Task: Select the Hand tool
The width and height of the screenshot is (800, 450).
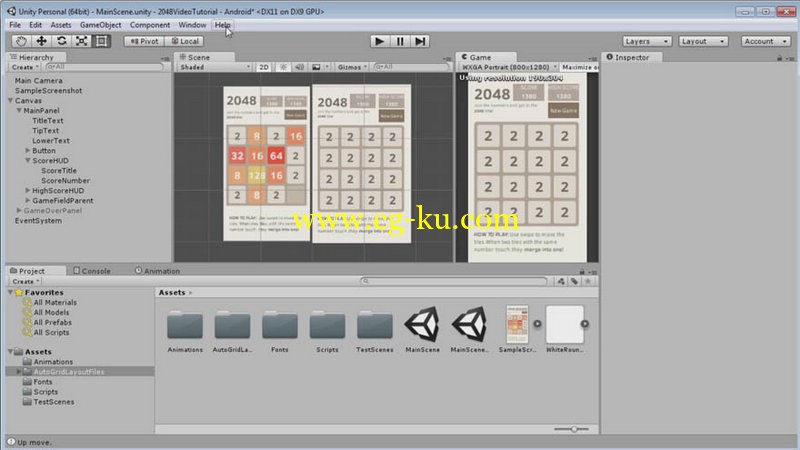Action: pos(21,41)
